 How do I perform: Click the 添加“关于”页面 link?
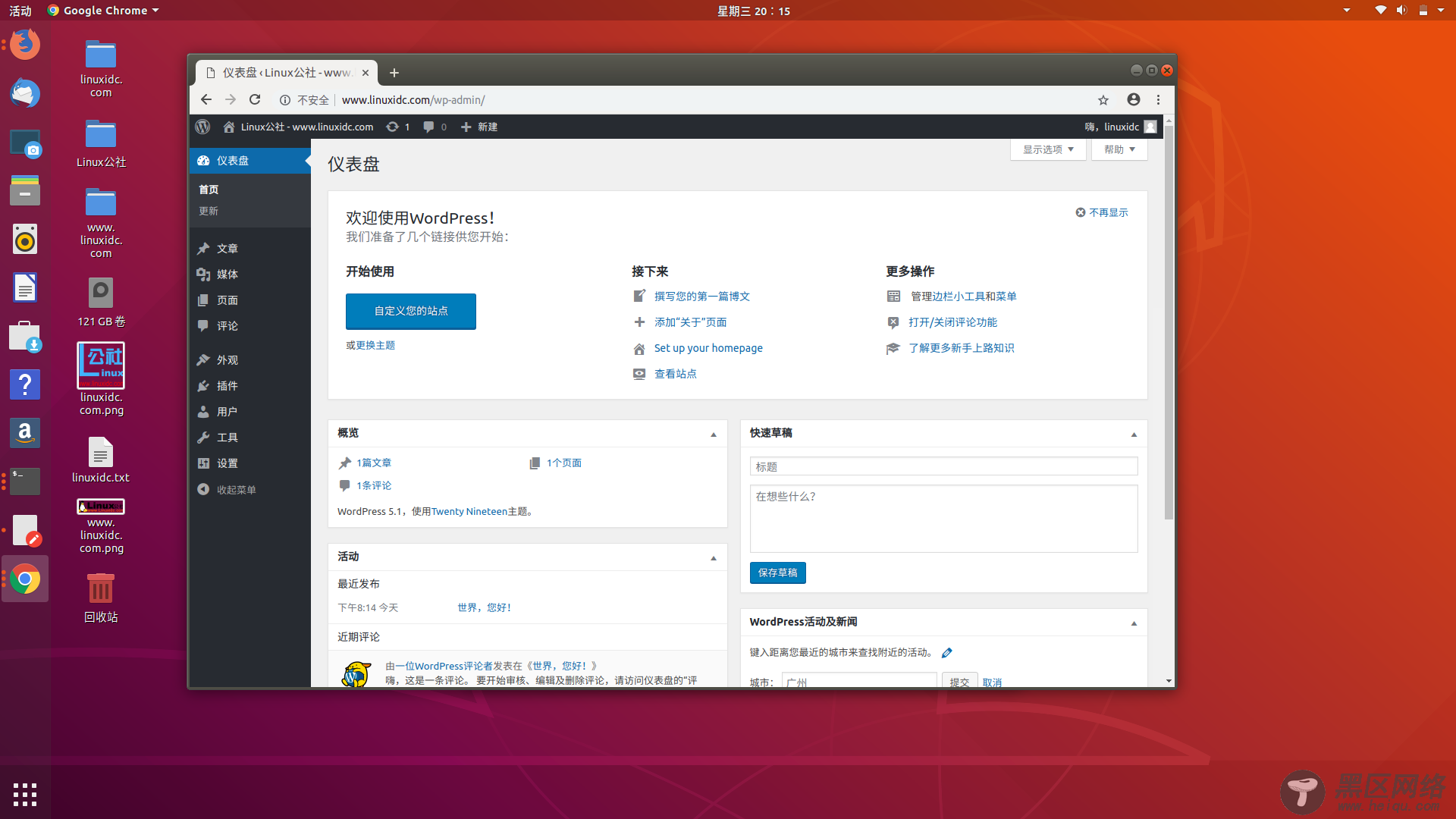pyautogui.click(x=691, y=322)
